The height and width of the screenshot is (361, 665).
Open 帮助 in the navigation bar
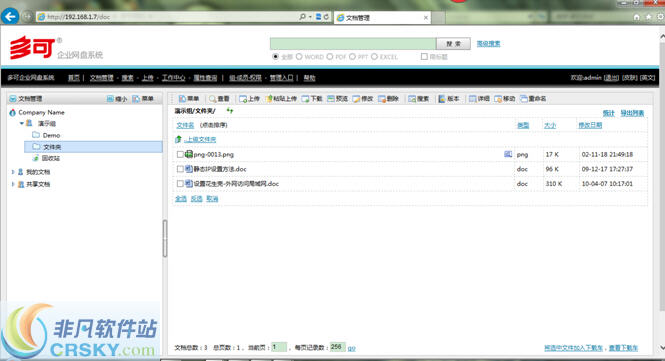[309, 78]
